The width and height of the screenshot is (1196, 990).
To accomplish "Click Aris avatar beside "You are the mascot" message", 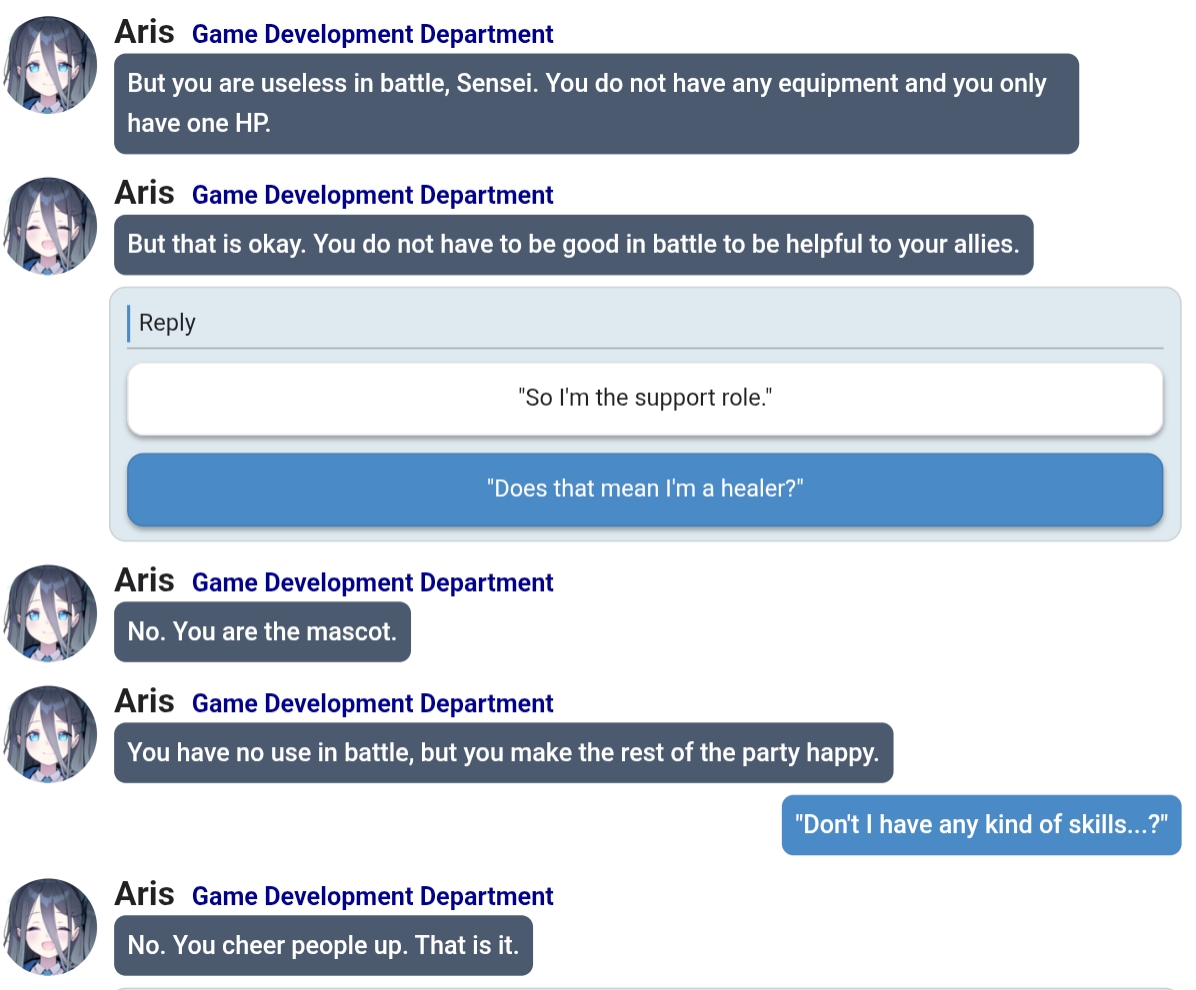I will (x=50, y=613).
